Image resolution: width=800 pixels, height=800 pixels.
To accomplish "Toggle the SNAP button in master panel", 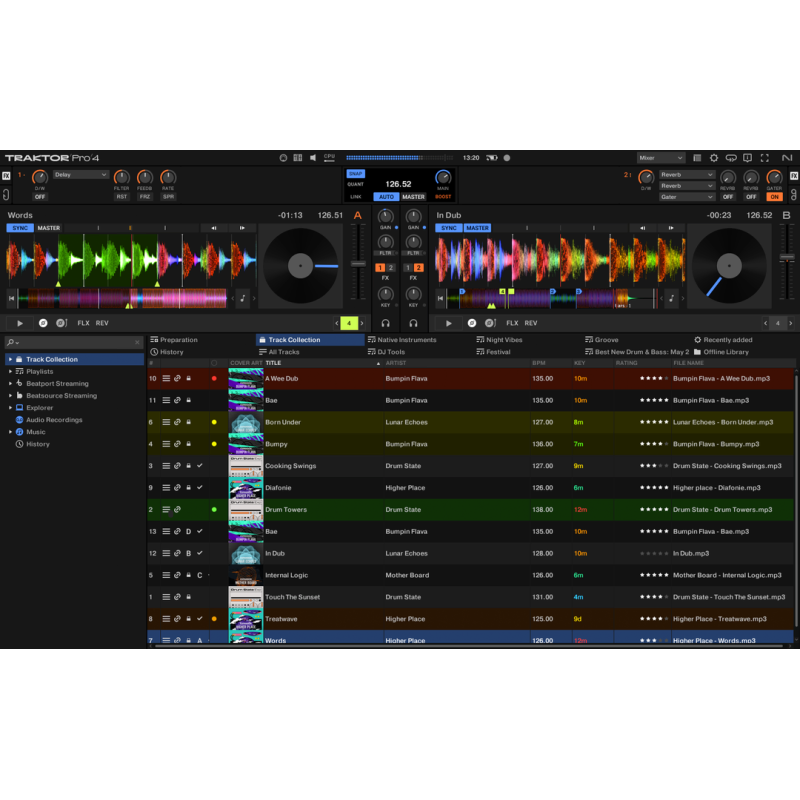I will pyautogui.click(x=356, y=174).
